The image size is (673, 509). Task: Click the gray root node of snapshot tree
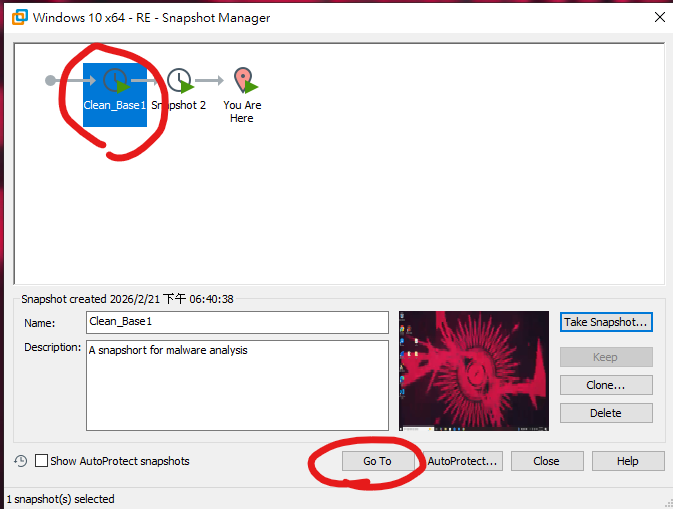tap(51, 80)
